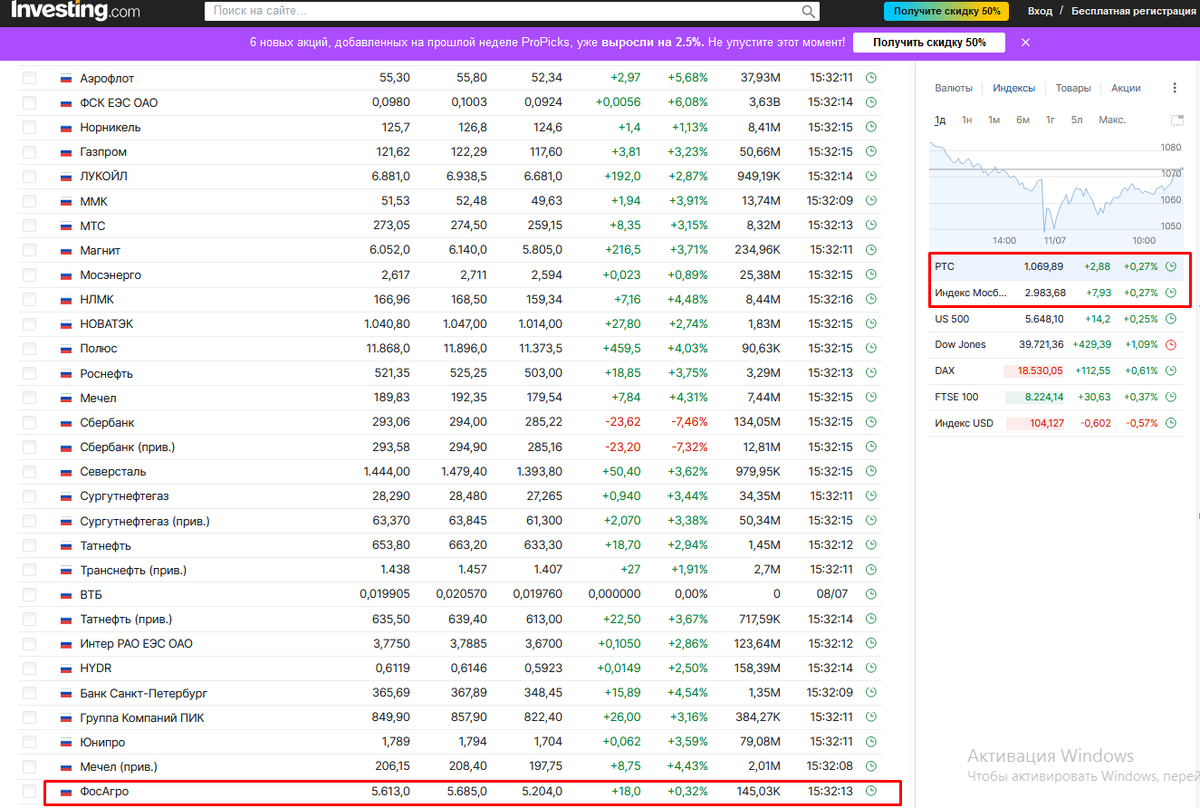This screenshot has height=808, width=1200.
Task: Click the clock icon in Татнефть (прив.) row
Action: 870,620
